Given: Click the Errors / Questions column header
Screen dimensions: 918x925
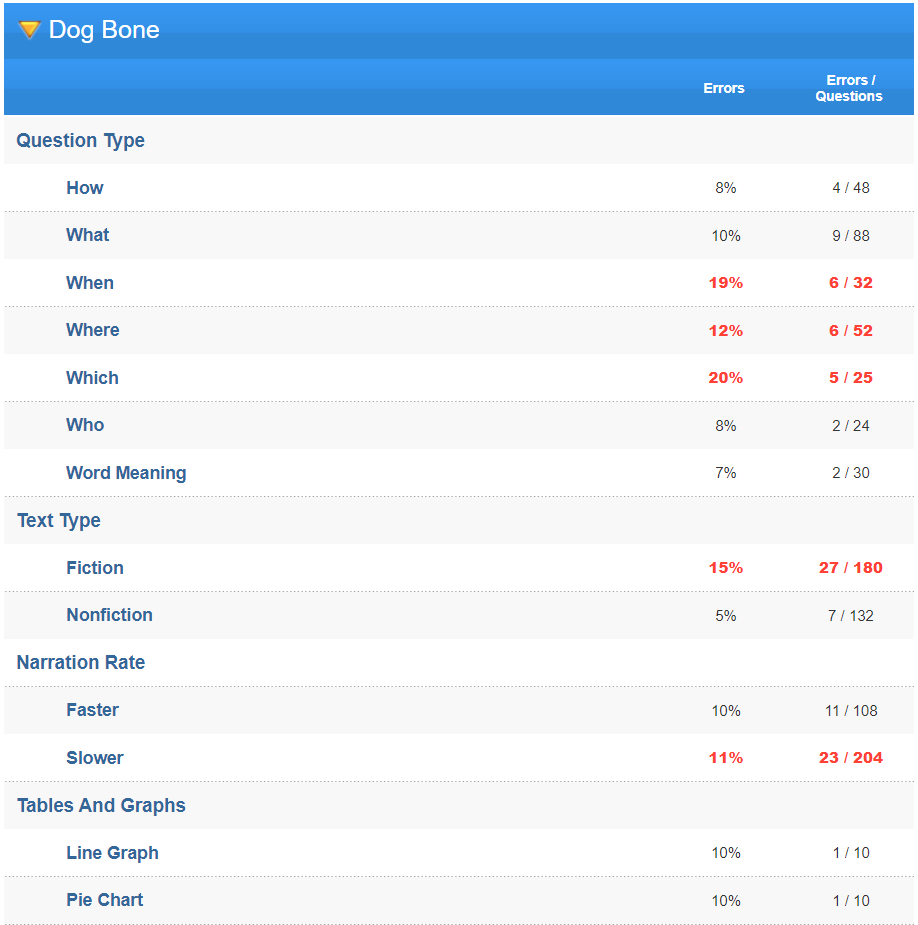Looking at the screenshot, I should 848,88.
